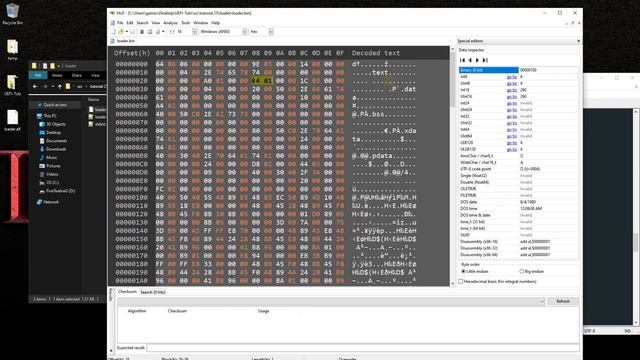640x360 pixels.
Task: Click the New file toolbar icon in HxD
Action: 113,31
